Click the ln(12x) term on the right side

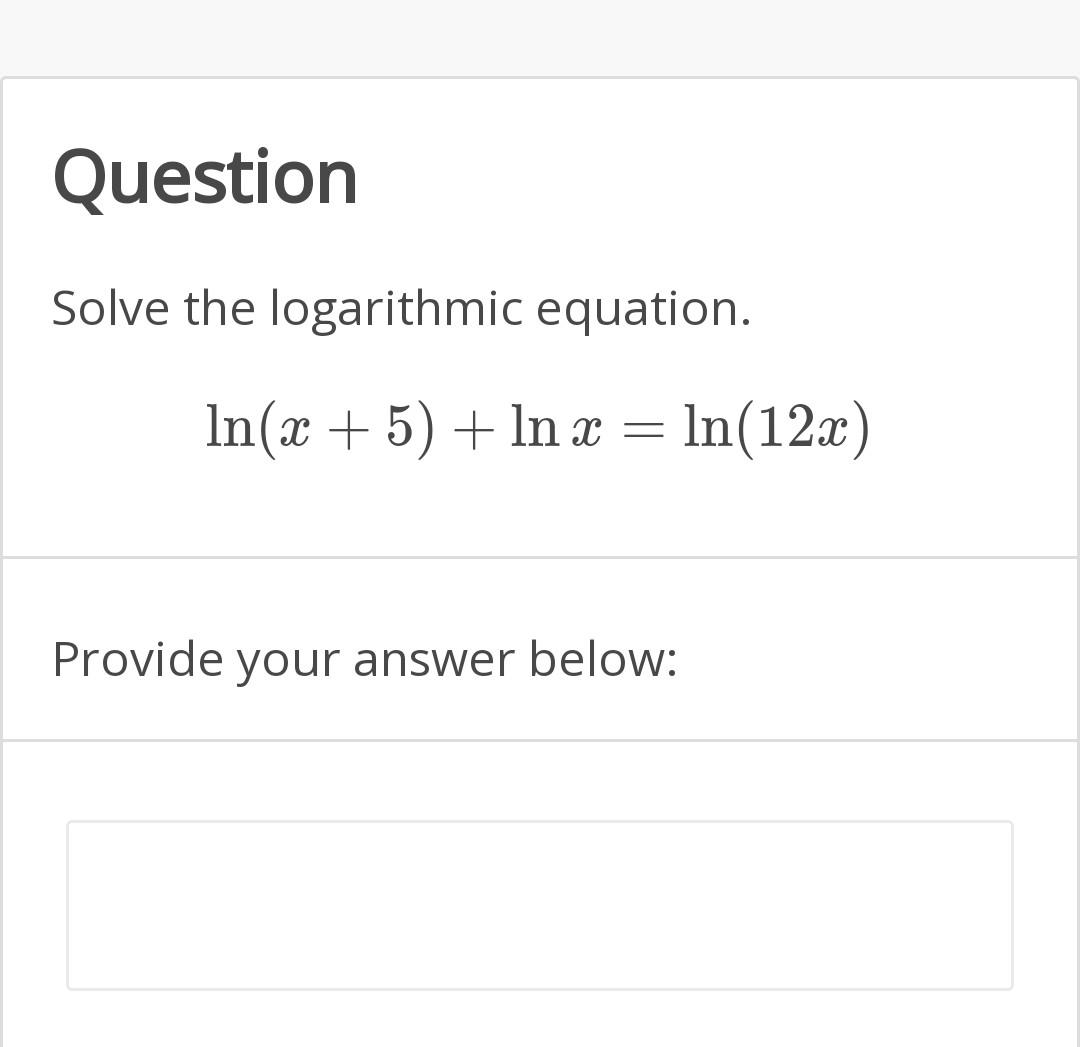pos(775,427)
